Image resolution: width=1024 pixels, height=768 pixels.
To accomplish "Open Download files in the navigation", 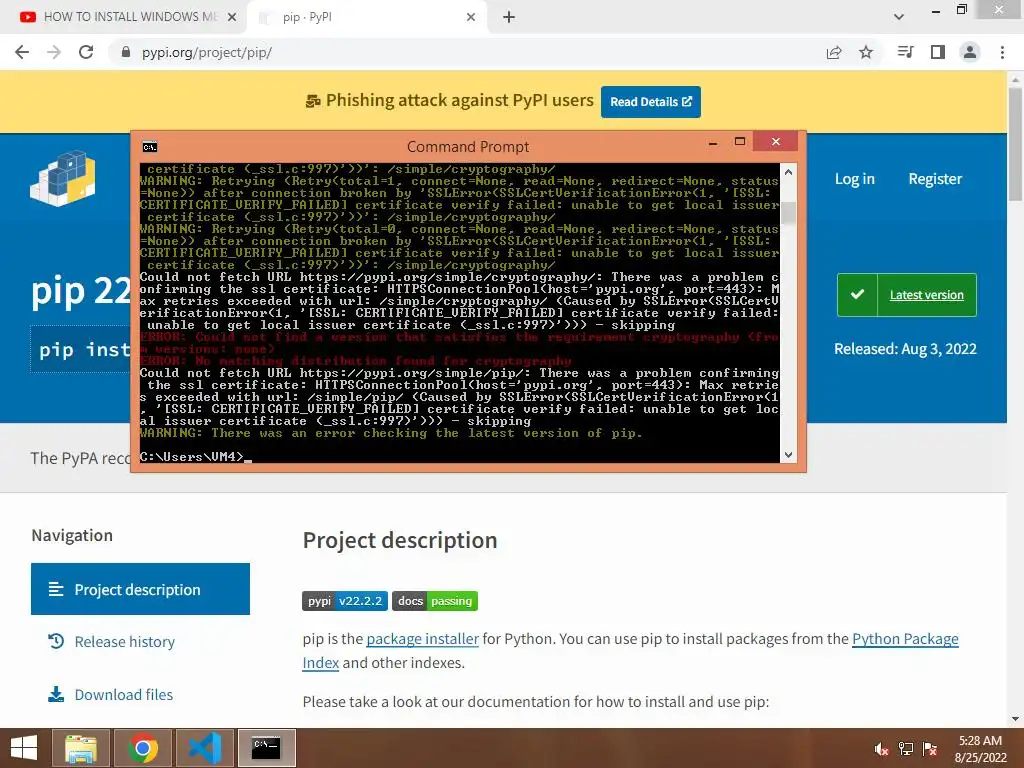I will point(123,694).
